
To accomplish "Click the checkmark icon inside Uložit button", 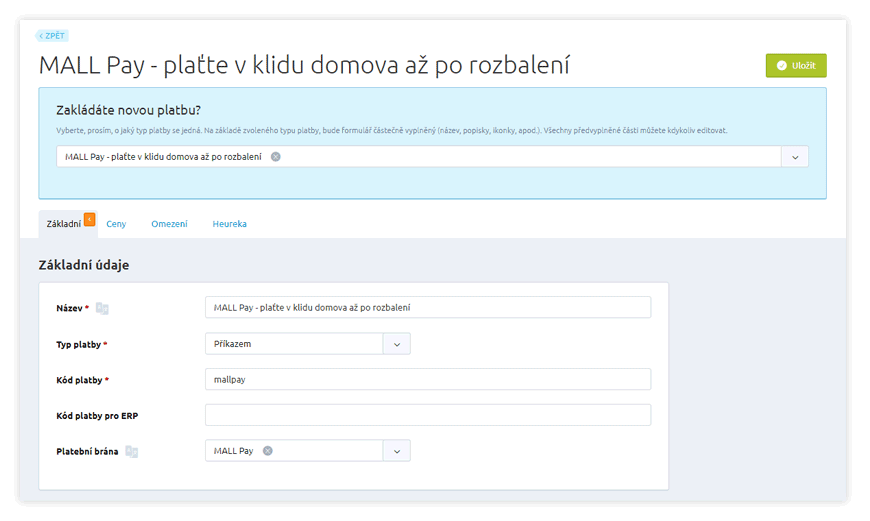I will pos(782,65).
